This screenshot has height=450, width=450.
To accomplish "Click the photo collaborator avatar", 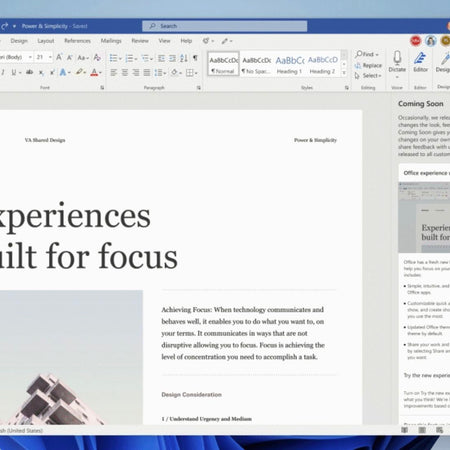I will click(x=431, y=41).
